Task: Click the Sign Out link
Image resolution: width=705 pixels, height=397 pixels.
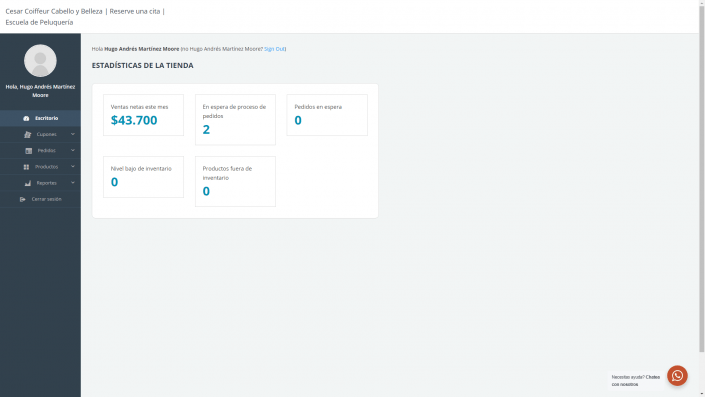Action: coord(274,49)
